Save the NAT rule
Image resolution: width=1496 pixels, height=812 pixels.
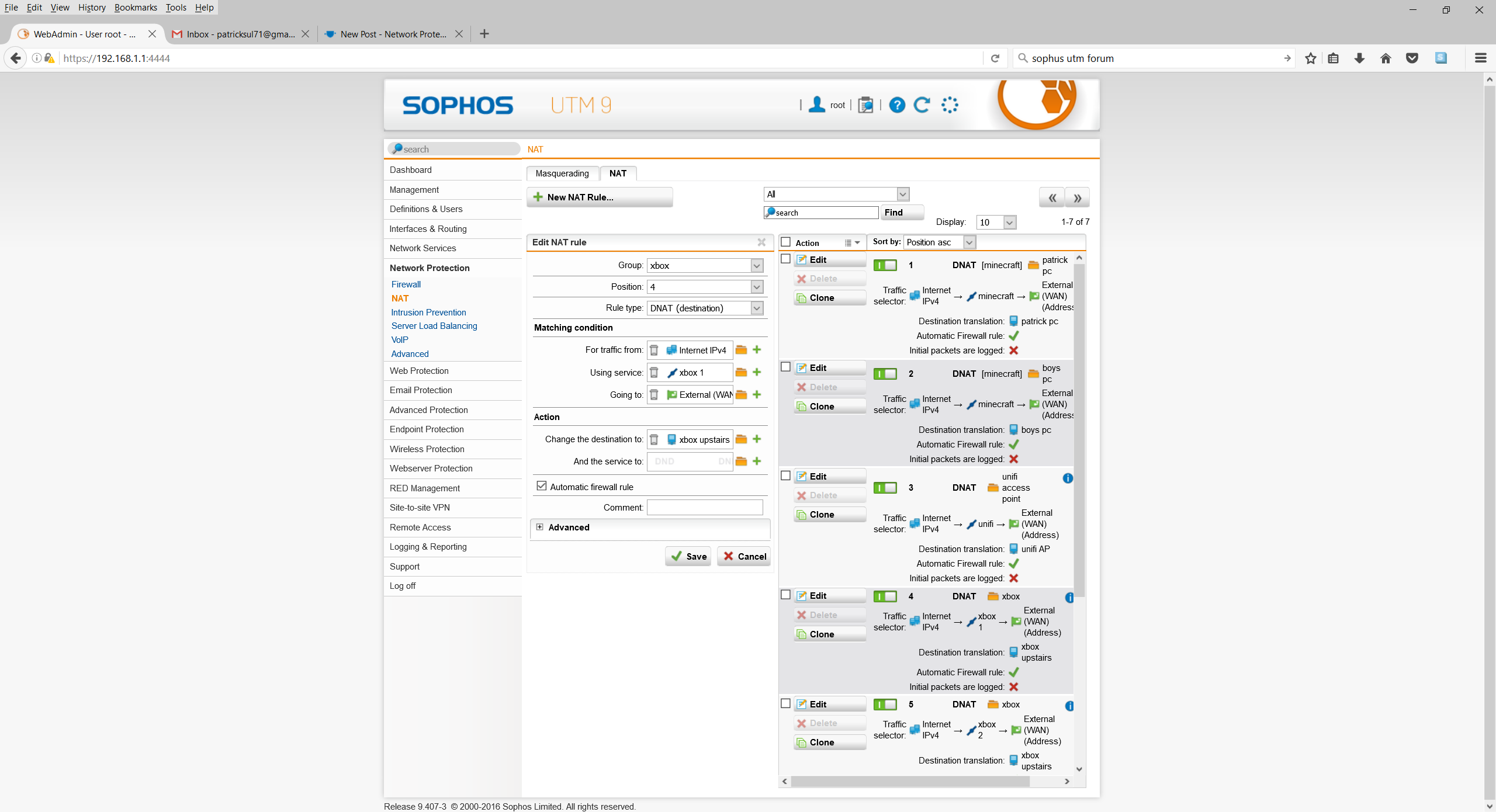click(688, 556)
